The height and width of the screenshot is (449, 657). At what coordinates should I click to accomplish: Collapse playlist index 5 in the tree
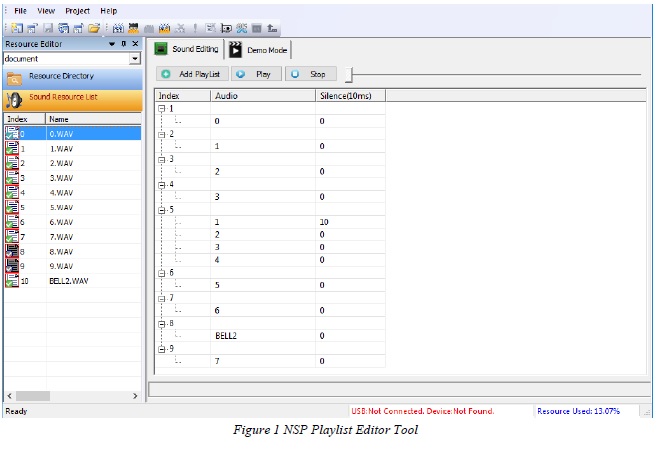point(161,210)
